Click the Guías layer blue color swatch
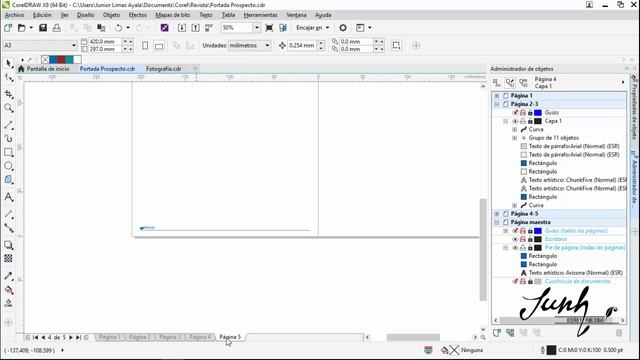640x360 pixels. click(538, 113)
